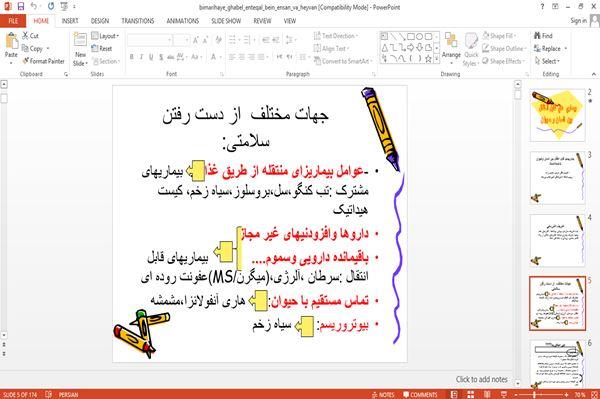
Task: Open the Text Direction dropdown
Action: 336,36
